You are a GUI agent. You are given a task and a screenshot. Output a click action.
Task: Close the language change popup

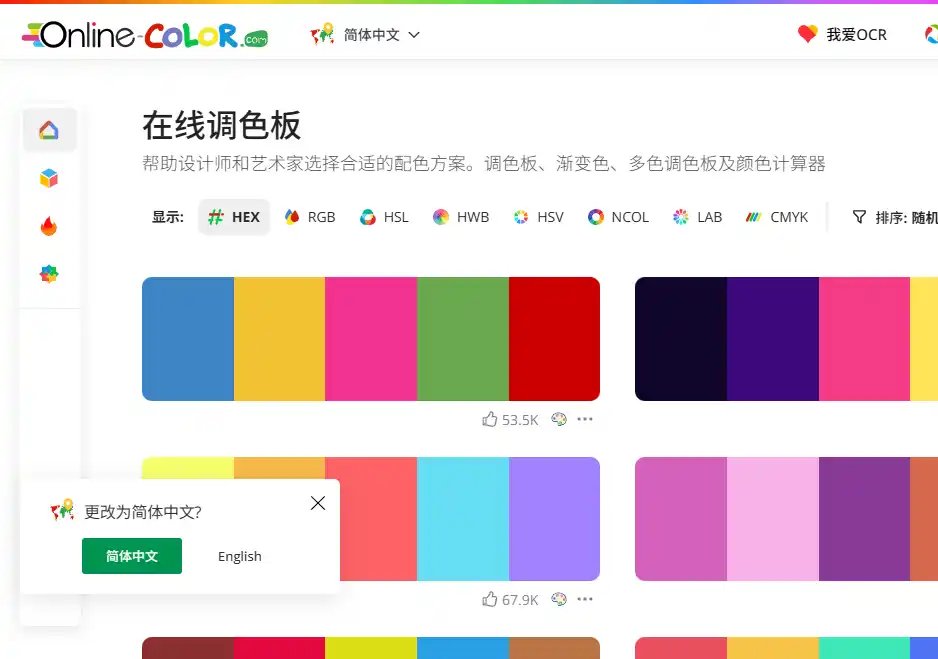[318, 504]
